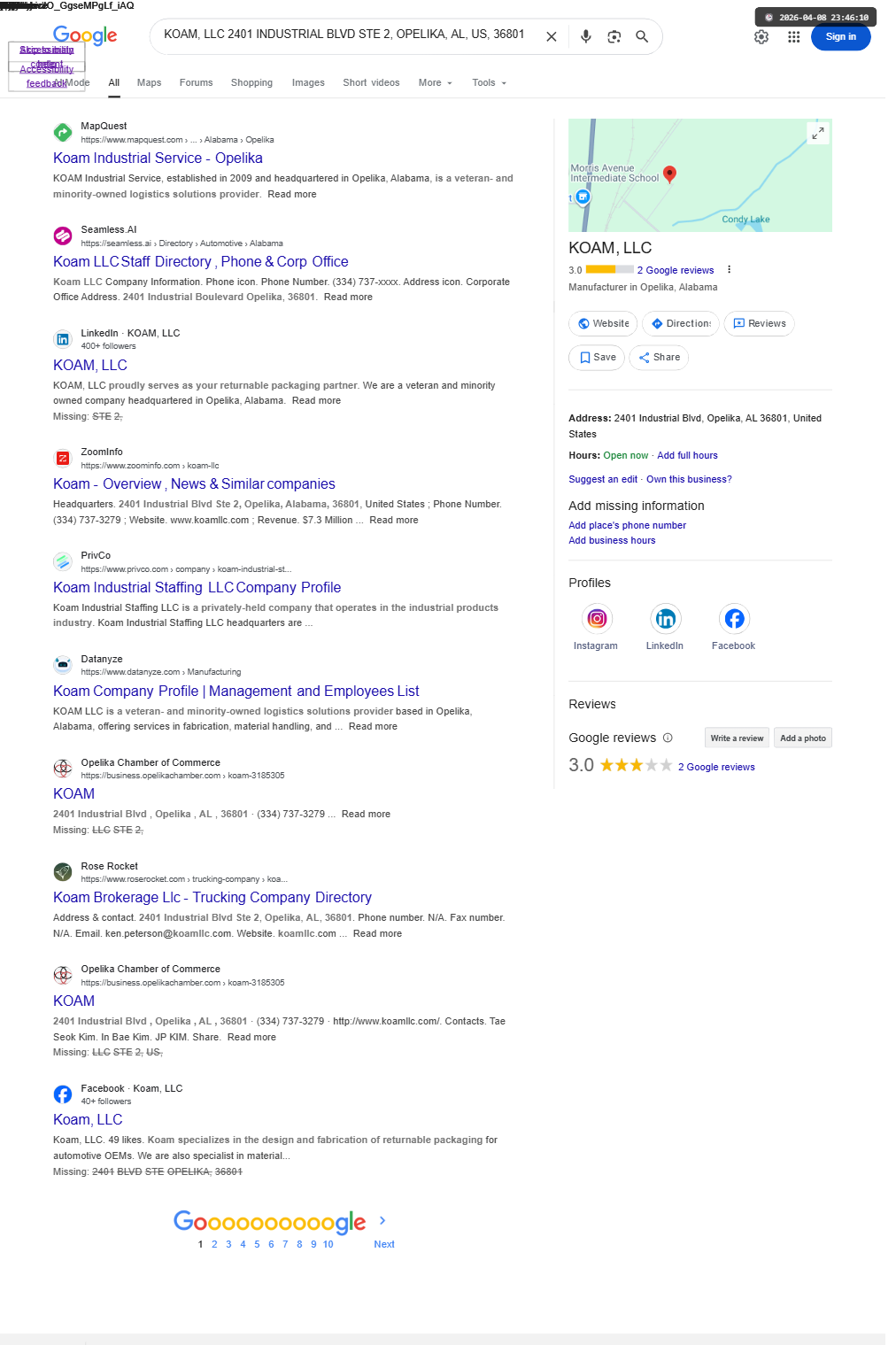Go to next results page arrow
The image size is (896, 1345).
coord(382,1220)
